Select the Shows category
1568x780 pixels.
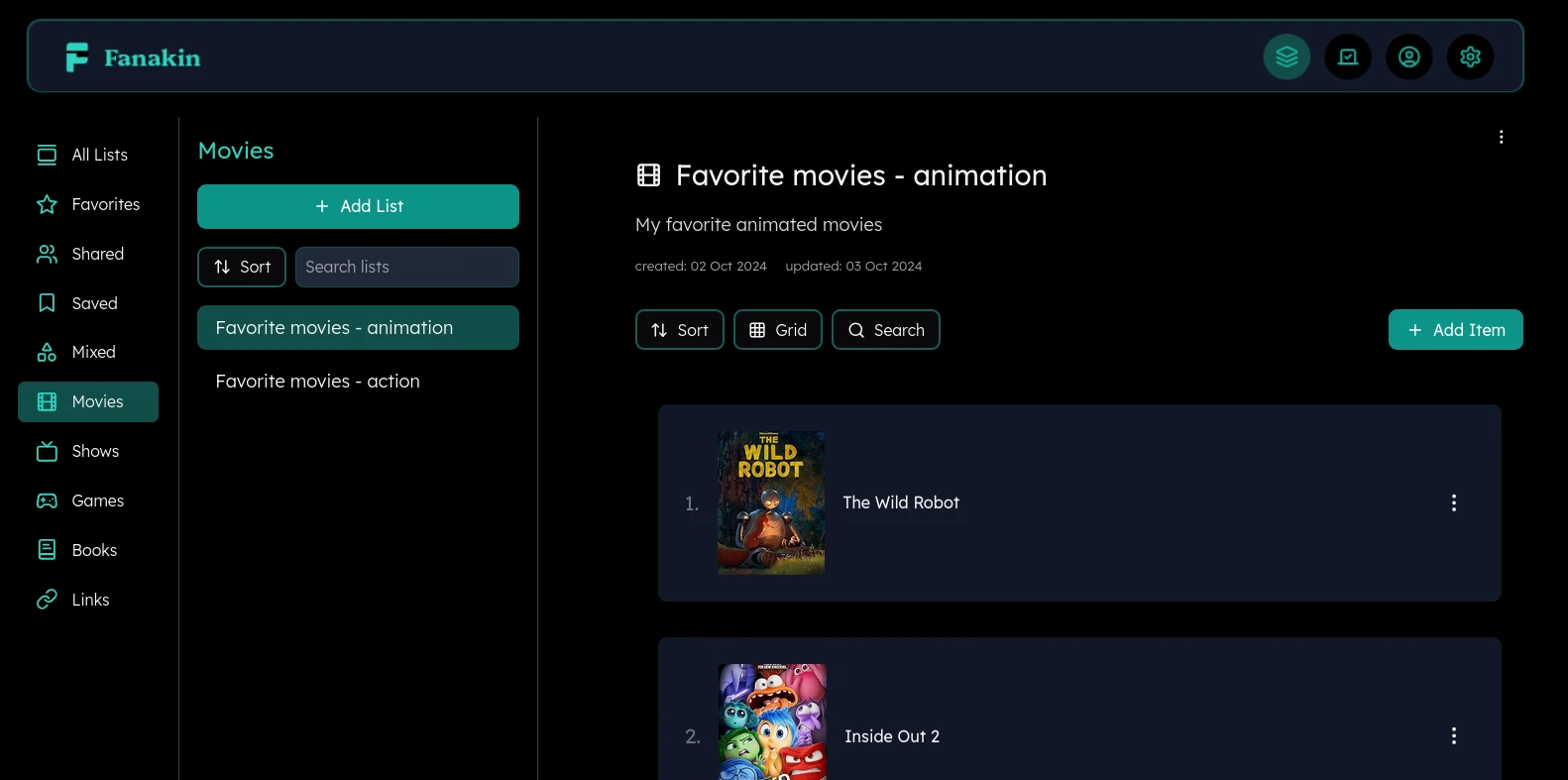(x=88, y=451)
